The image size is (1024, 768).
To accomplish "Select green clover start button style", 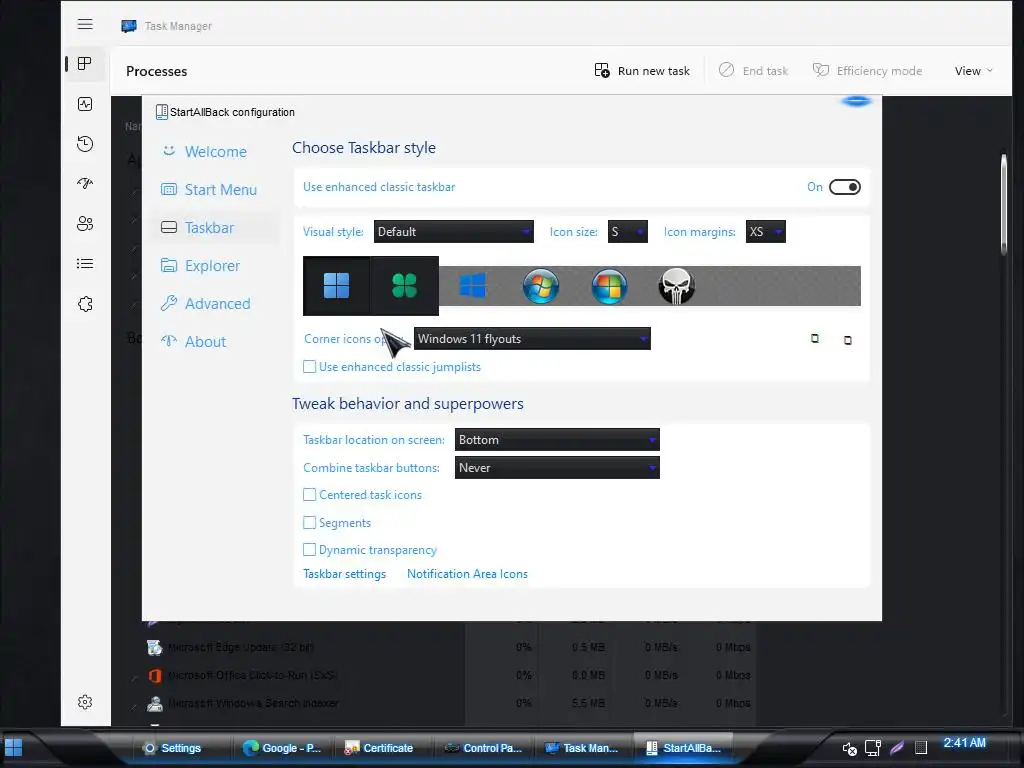I will [x=404, y=285].
